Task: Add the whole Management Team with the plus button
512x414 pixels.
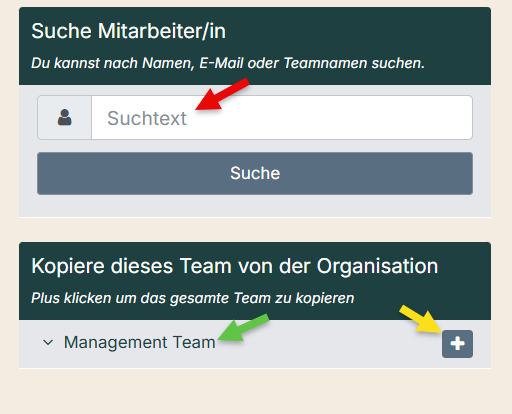Action: [x=457, y=344]
